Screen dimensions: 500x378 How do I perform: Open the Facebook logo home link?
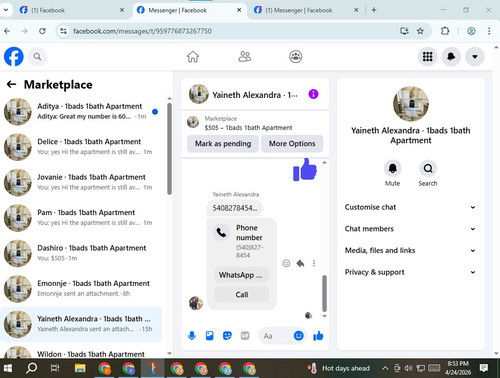pyautogui.click(x=14, y=57)
